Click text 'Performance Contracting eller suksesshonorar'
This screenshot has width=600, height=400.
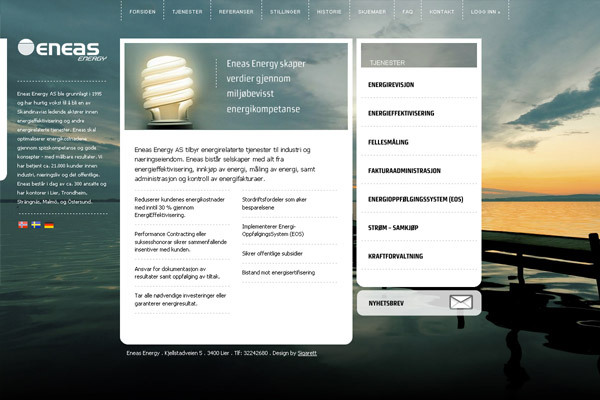tap(180, 242)
